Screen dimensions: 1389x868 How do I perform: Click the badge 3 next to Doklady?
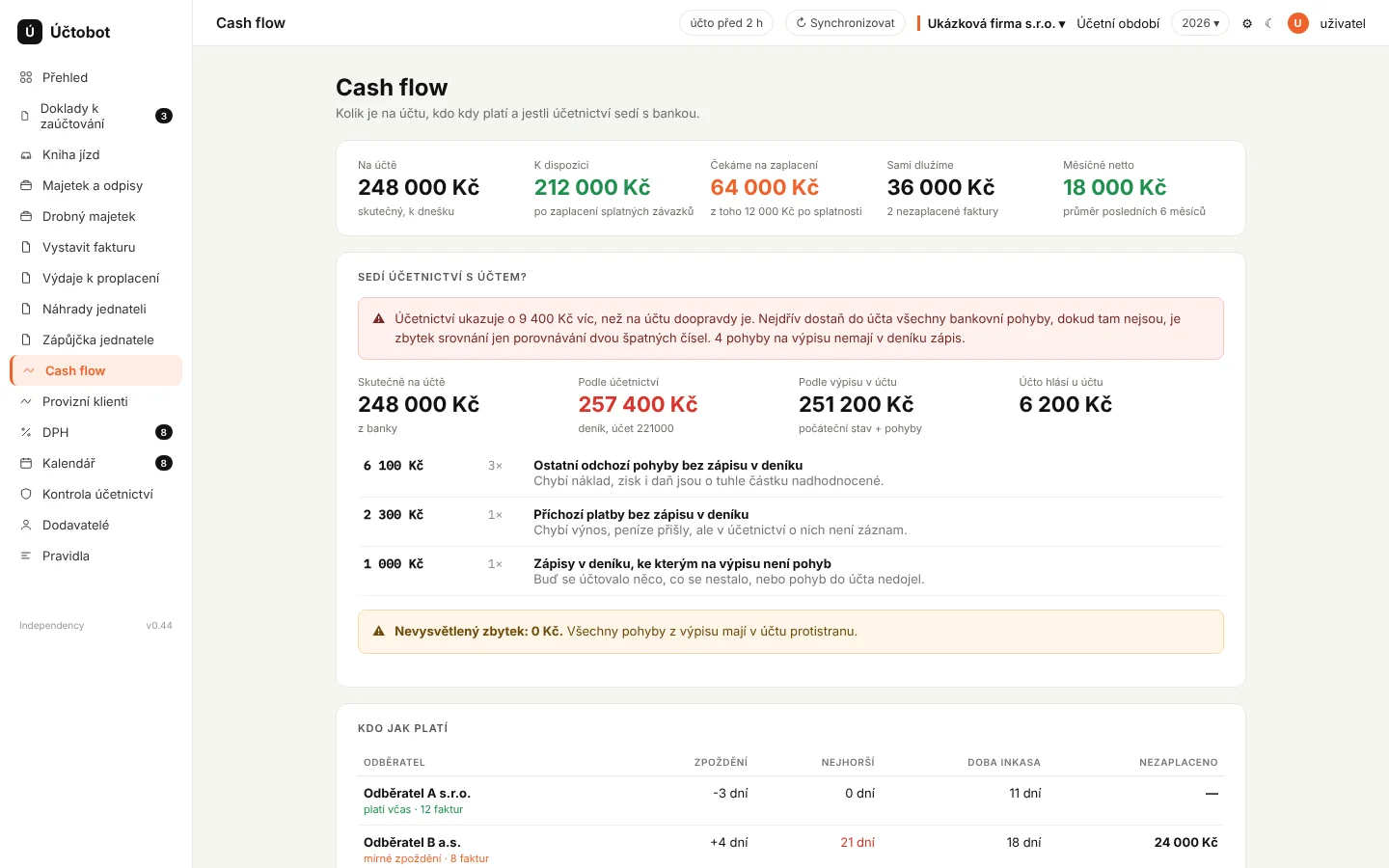click(164, 116)
